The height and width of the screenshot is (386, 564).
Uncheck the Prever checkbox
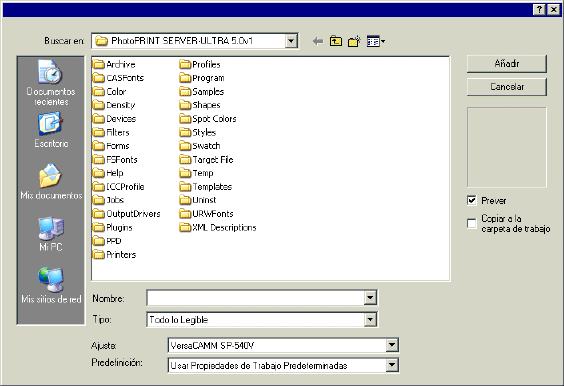pos(472,200)
